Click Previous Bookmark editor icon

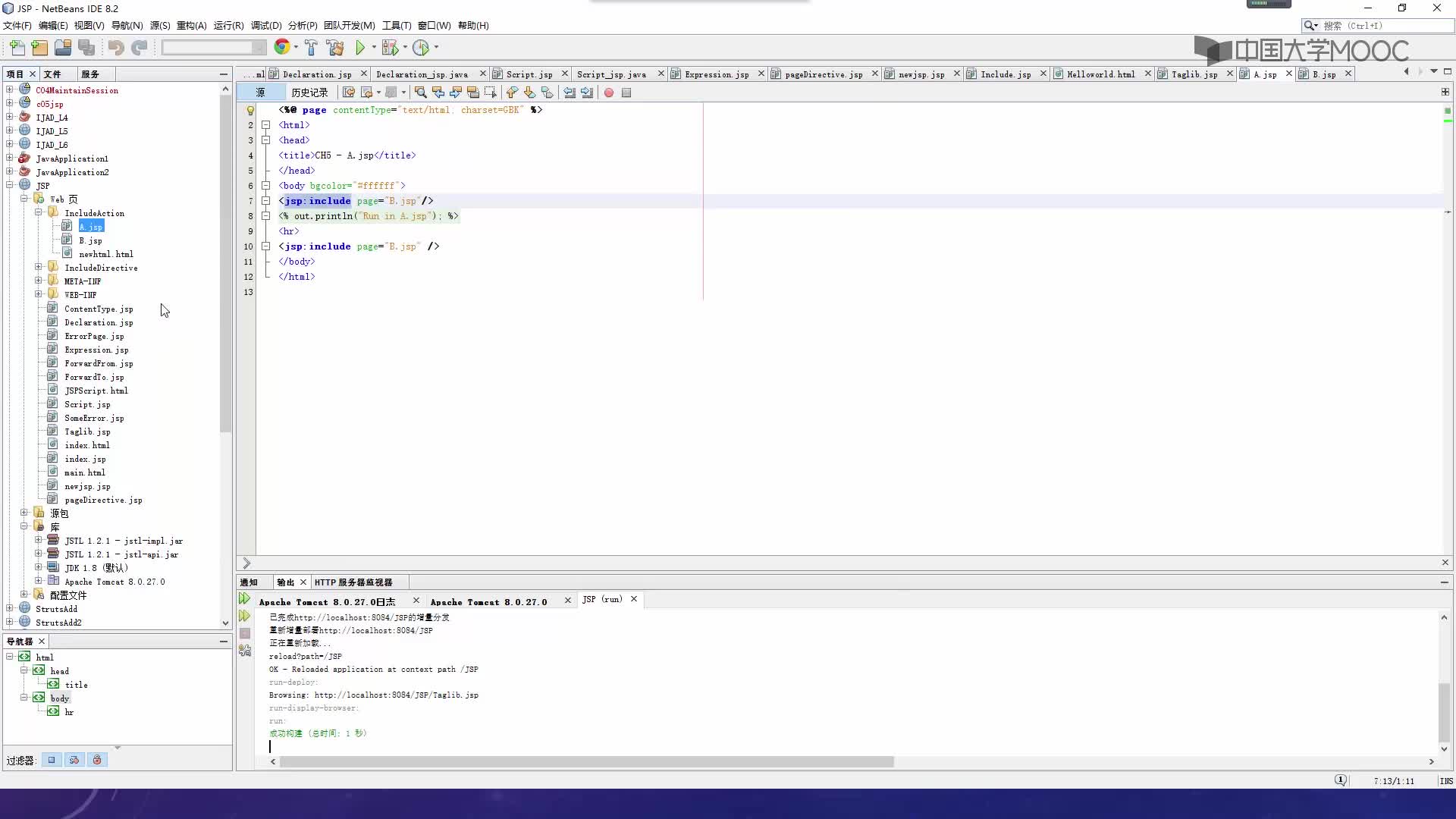coord(512,93)
